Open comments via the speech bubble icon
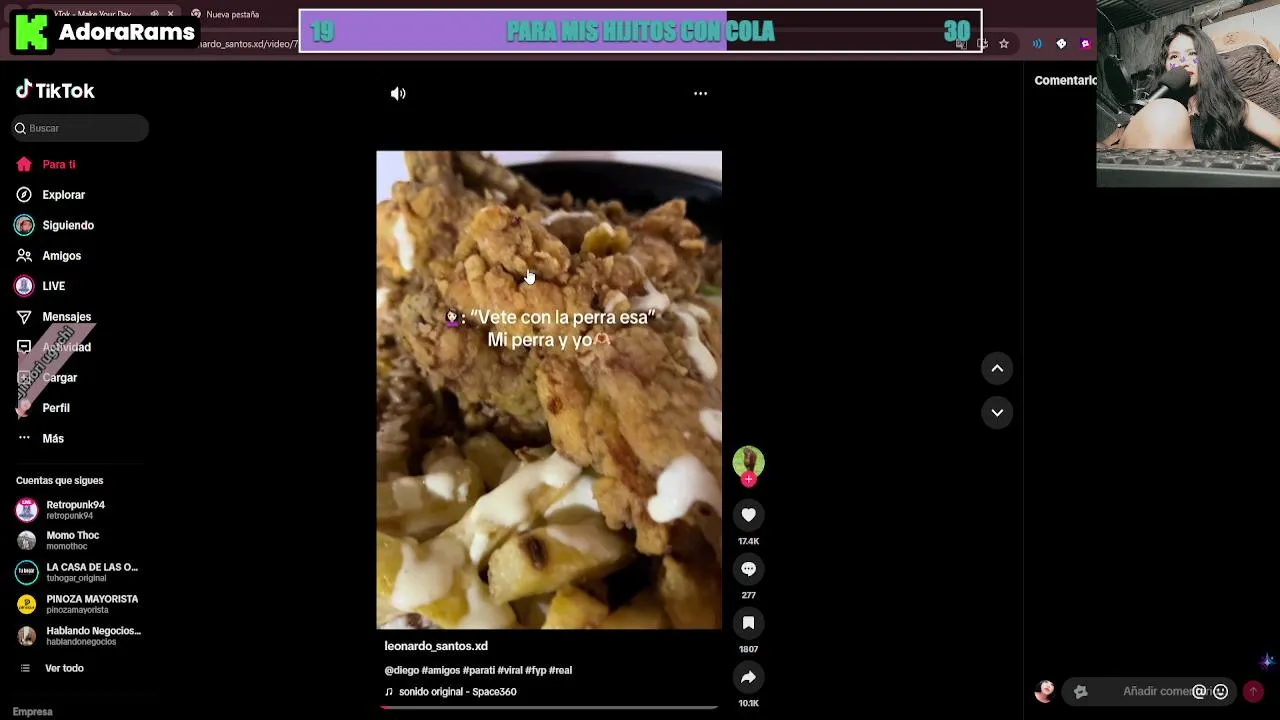 tap(748, 568)
